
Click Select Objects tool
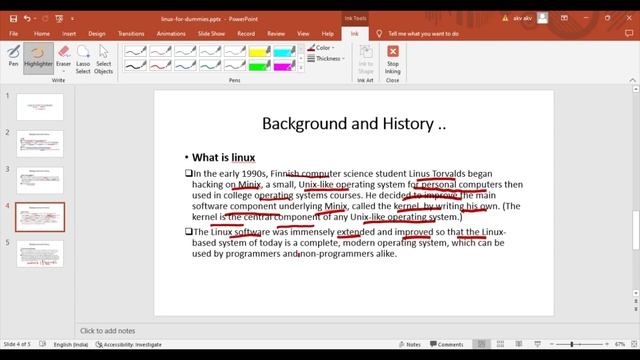103,59
